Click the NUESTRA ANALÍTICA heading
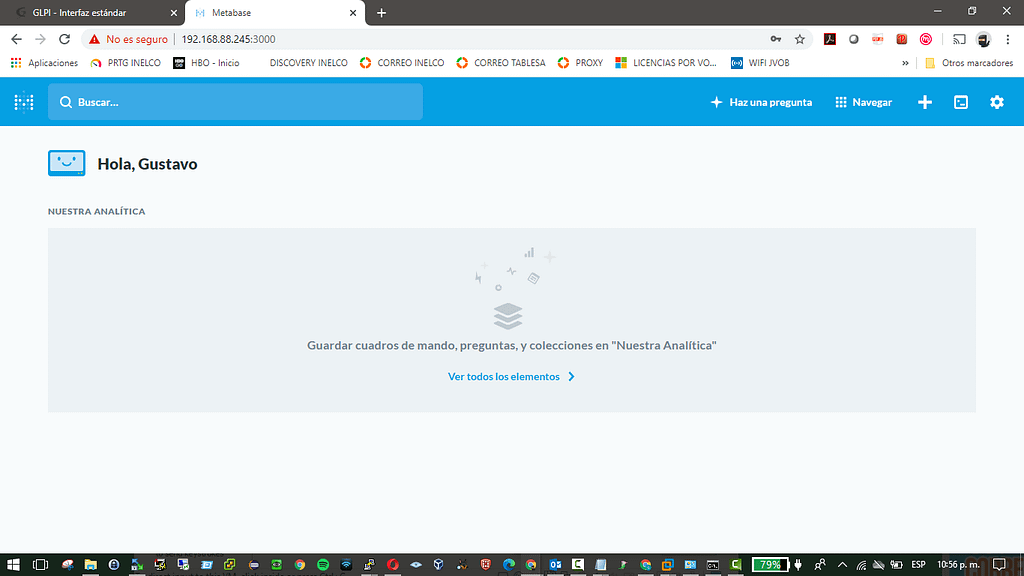This screenshot has width=1024, height=576. pyautogui.click(x=97, y=212)
